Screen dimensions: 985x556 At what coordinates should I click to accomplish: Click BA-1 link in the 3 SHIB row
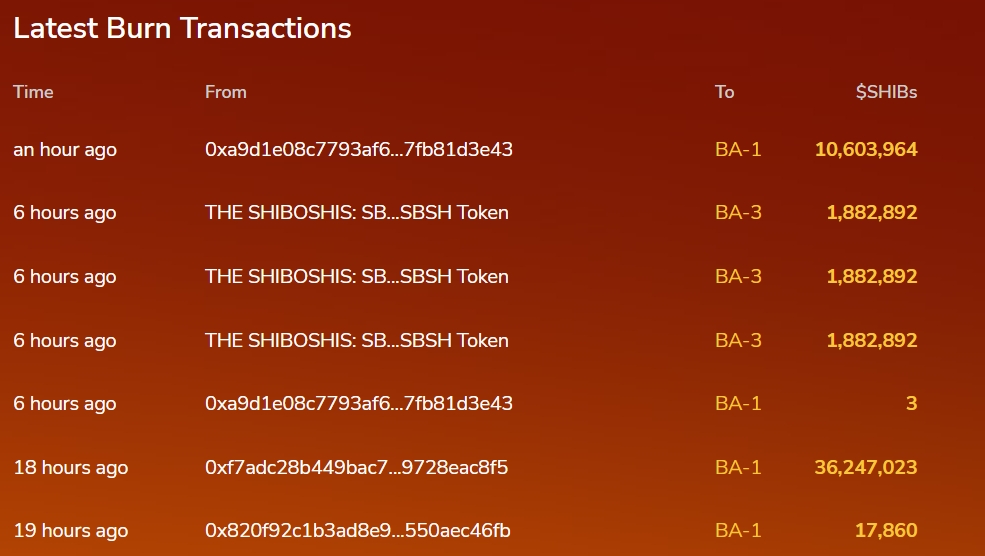pyautogui.click(x=738, y=403)
